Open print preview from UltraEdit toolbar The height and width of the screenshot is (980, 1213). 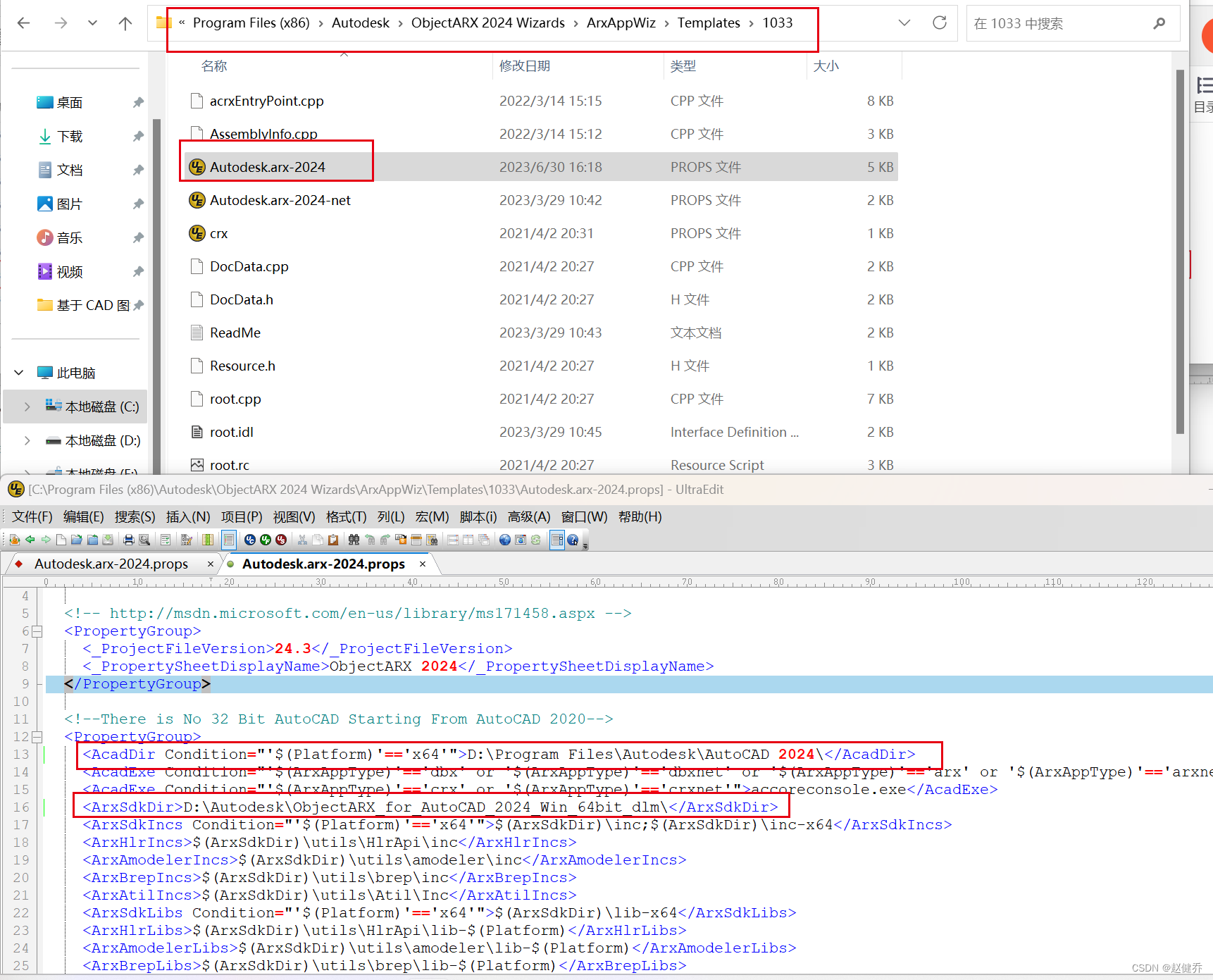click(144, 540)
